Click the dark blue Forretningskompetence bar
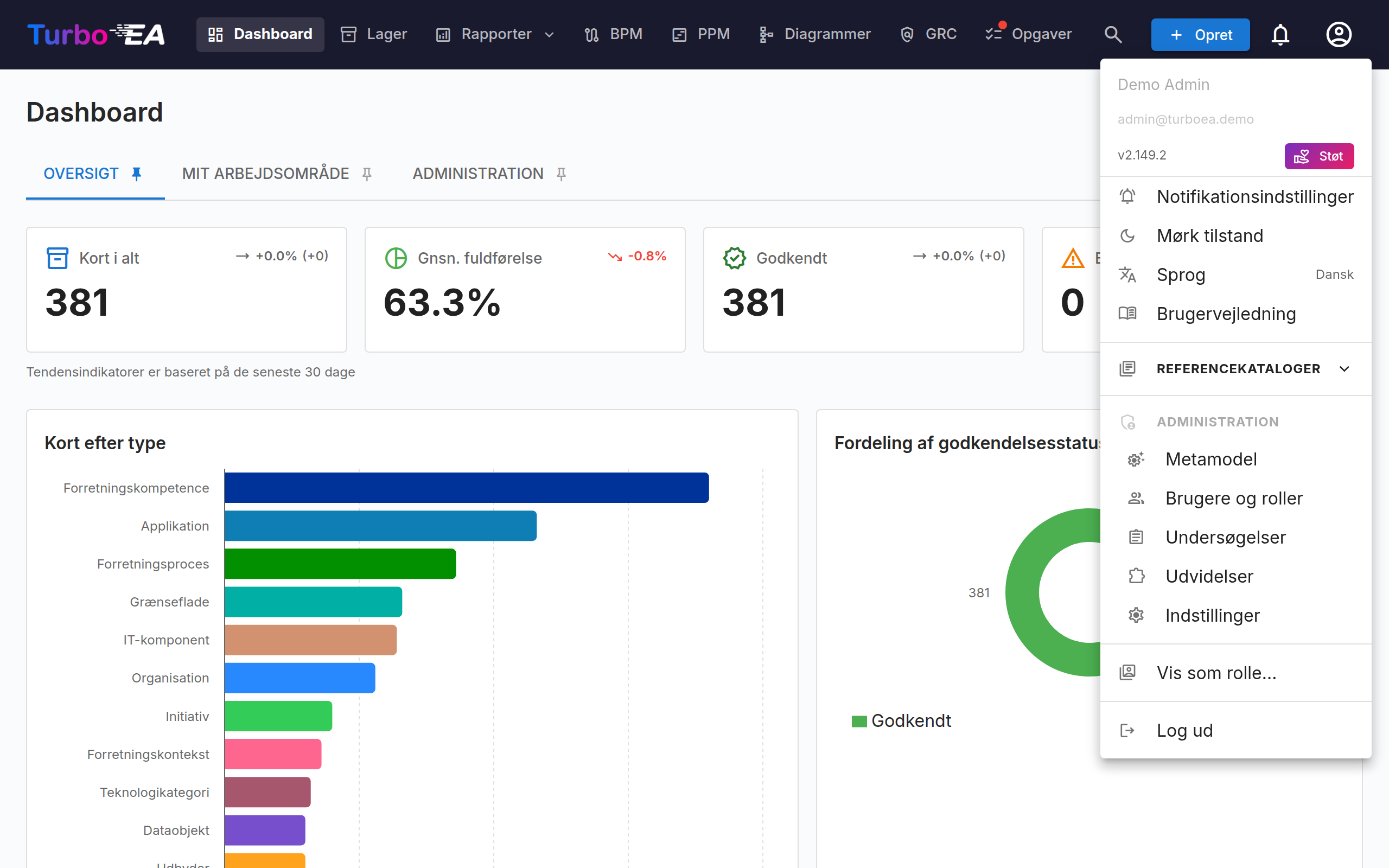The width and height of the screenshot is (1389, 868). (x=467, y=488)
